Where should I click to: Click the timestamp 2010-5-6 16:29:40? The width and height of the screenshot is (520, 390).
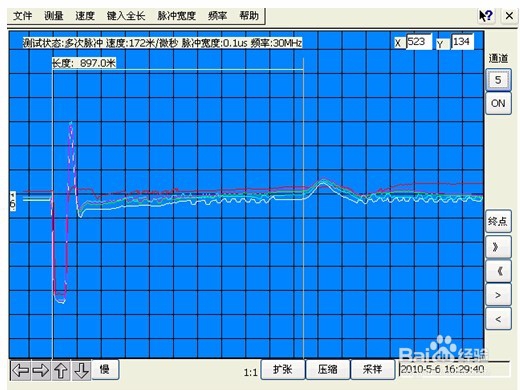pos(442,369)
